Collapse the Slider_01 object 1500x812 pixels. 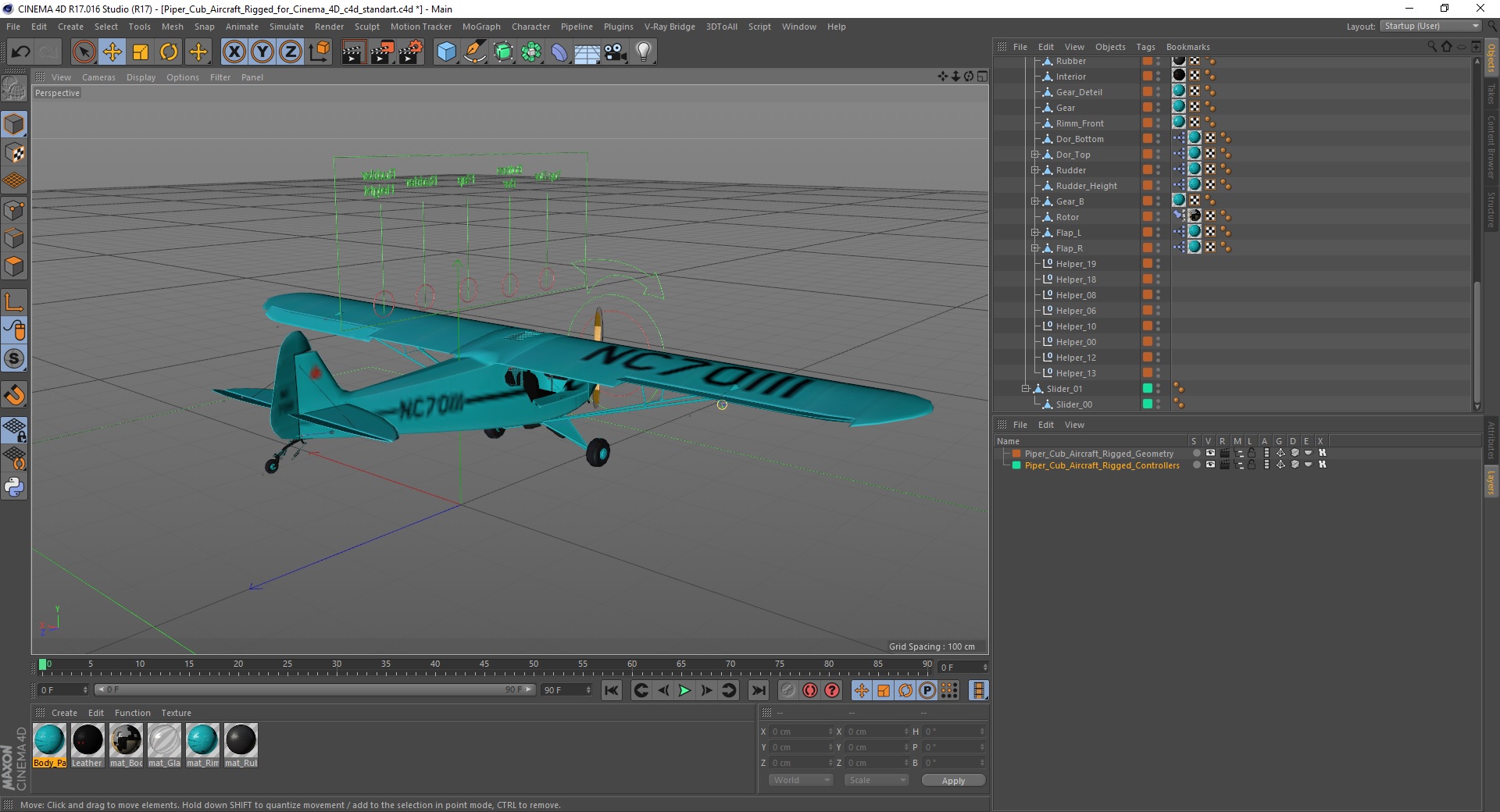point(1025,389)
